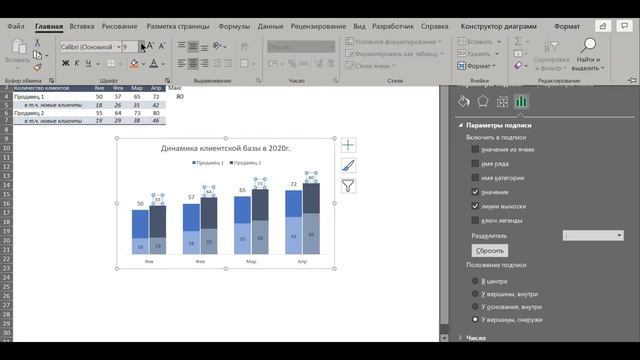This screenshot has width=640, height=360.
Task: Enable 'имя категории' checkbox
Action: click(475, 178)
